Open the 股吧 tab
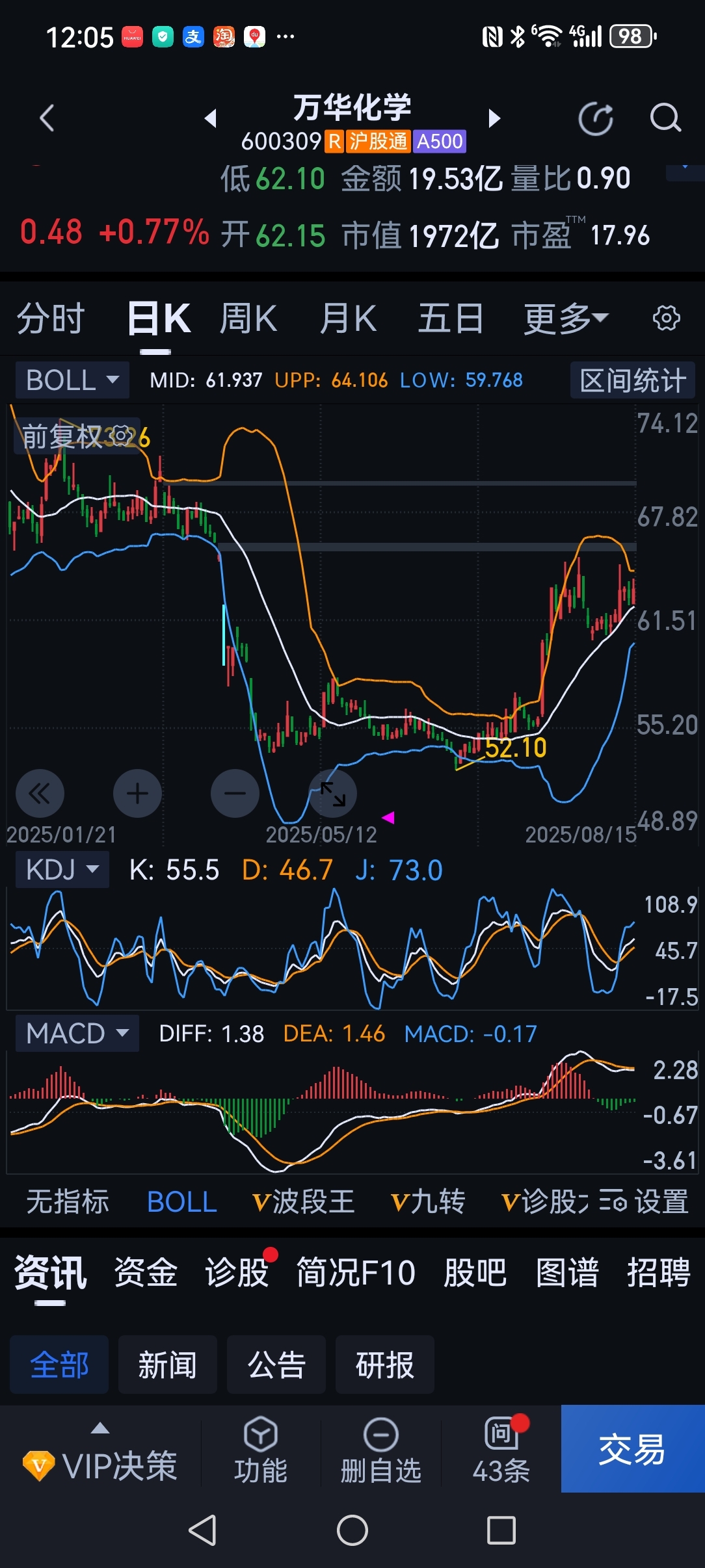 pos(475,1272)
